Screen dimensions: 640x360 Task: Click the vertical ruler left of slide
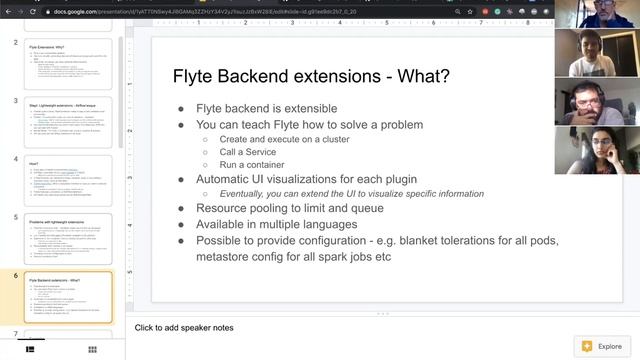pyautogui.click(x=130, y=169)
